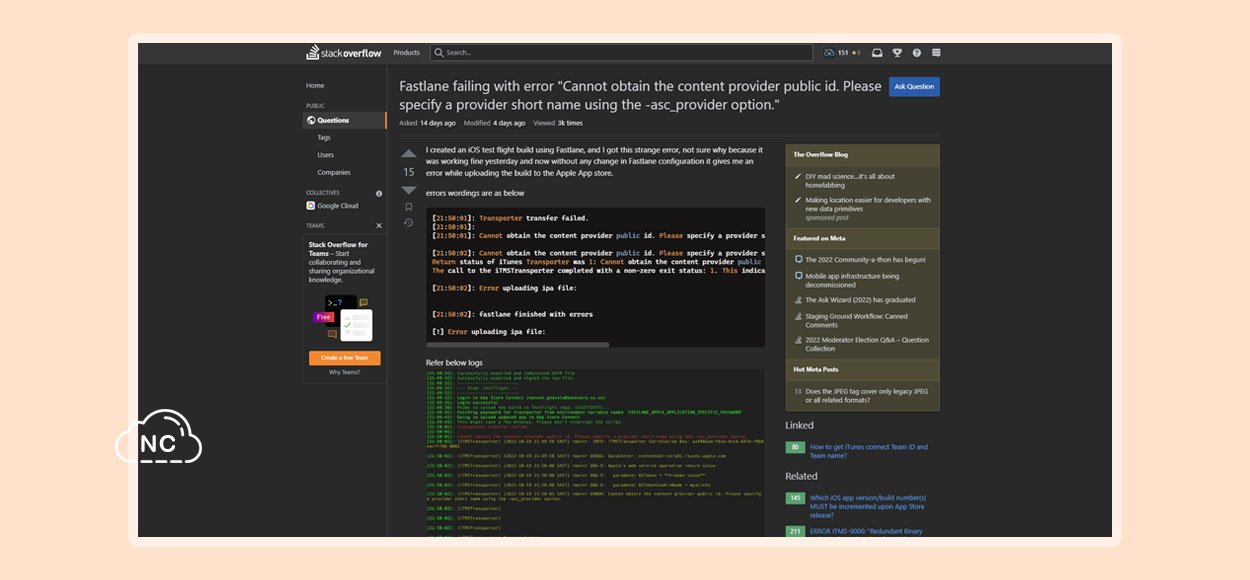Open 2022 Moderator Election Q&A post
This screenshot has width=1250, height=580.
click(x=867, y=344)
